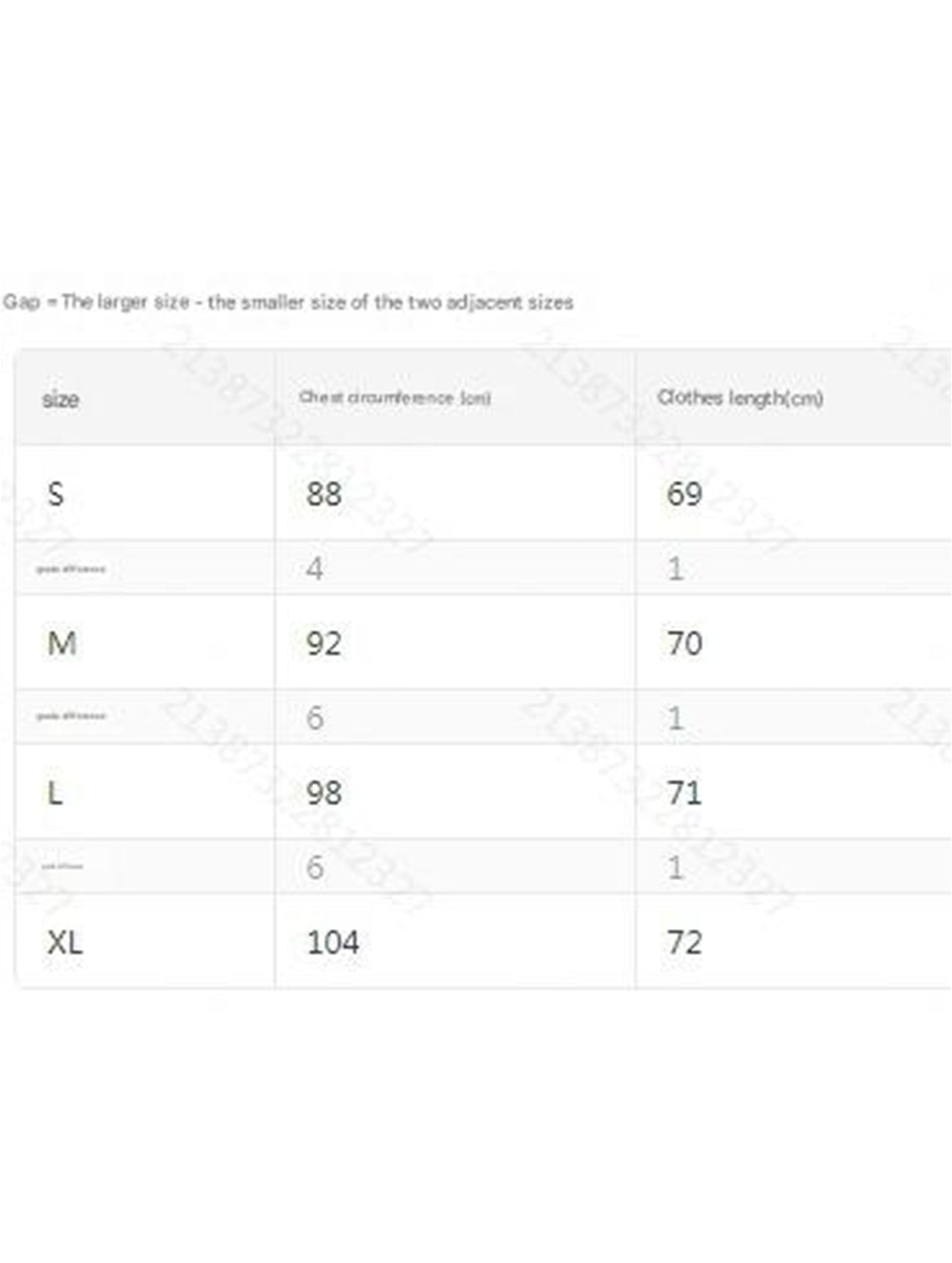Click the S size row label
The height and width of the screenshot is (1263, 952).
[56, 493]
